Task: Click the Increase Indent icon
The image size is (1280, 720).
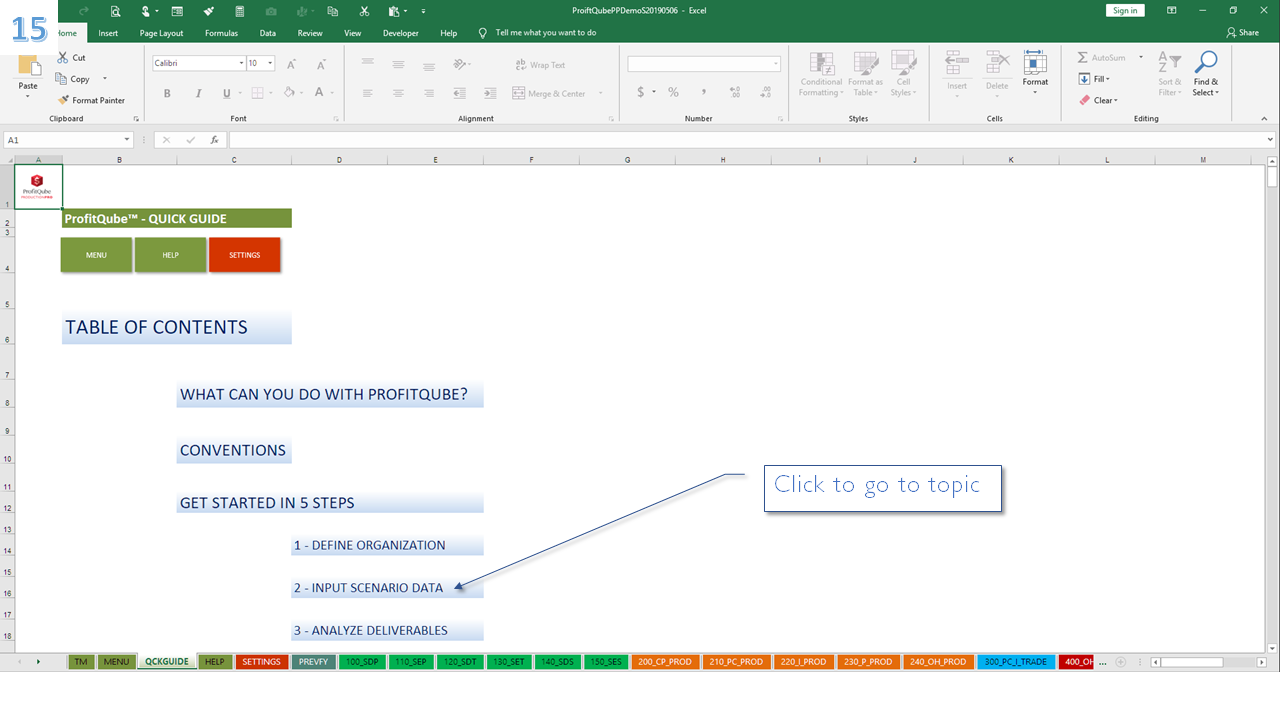Action: point(490,93)
